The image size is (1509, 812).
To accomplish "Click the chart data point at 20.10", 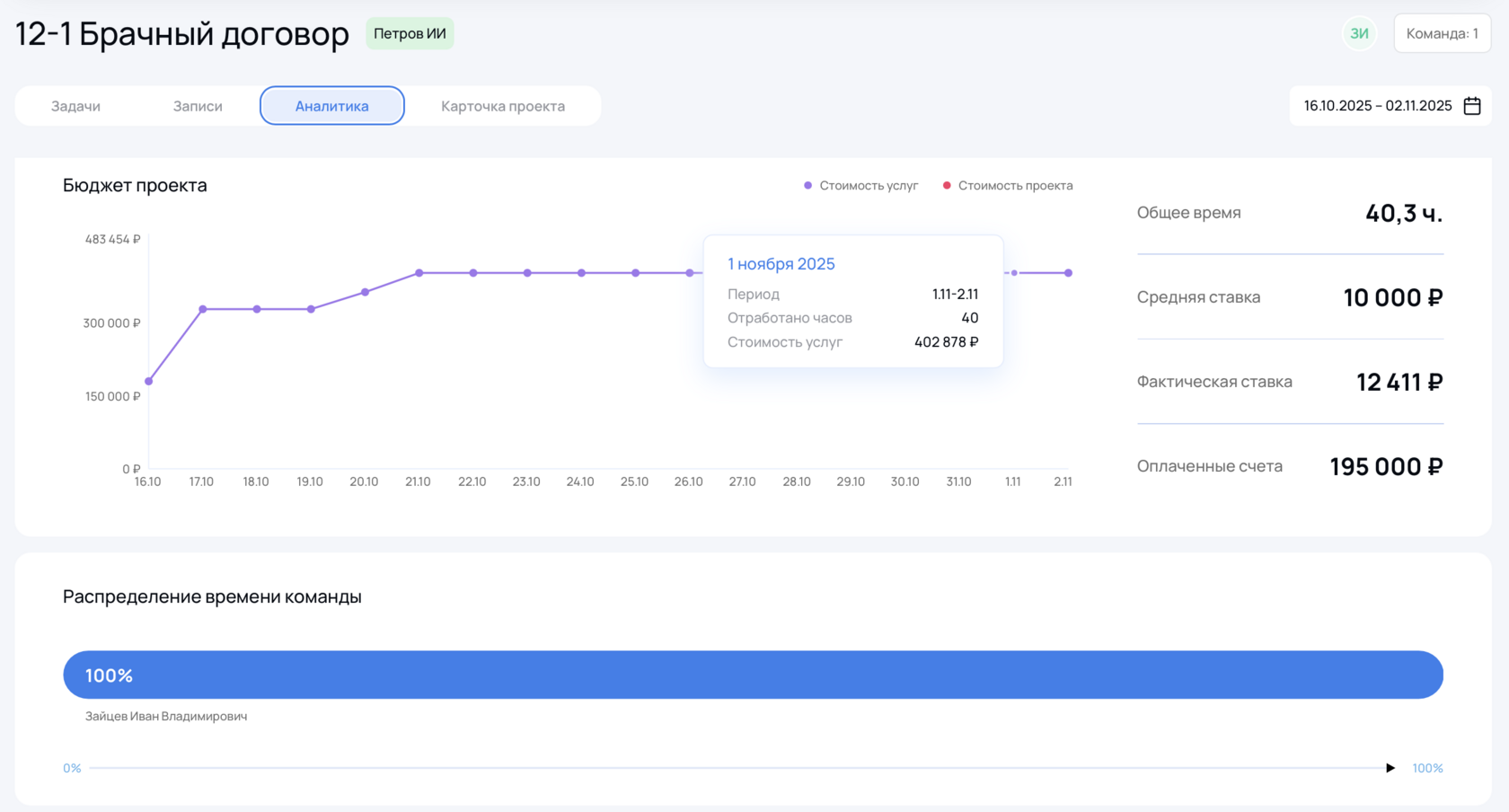I will click(x=365, y=292).
